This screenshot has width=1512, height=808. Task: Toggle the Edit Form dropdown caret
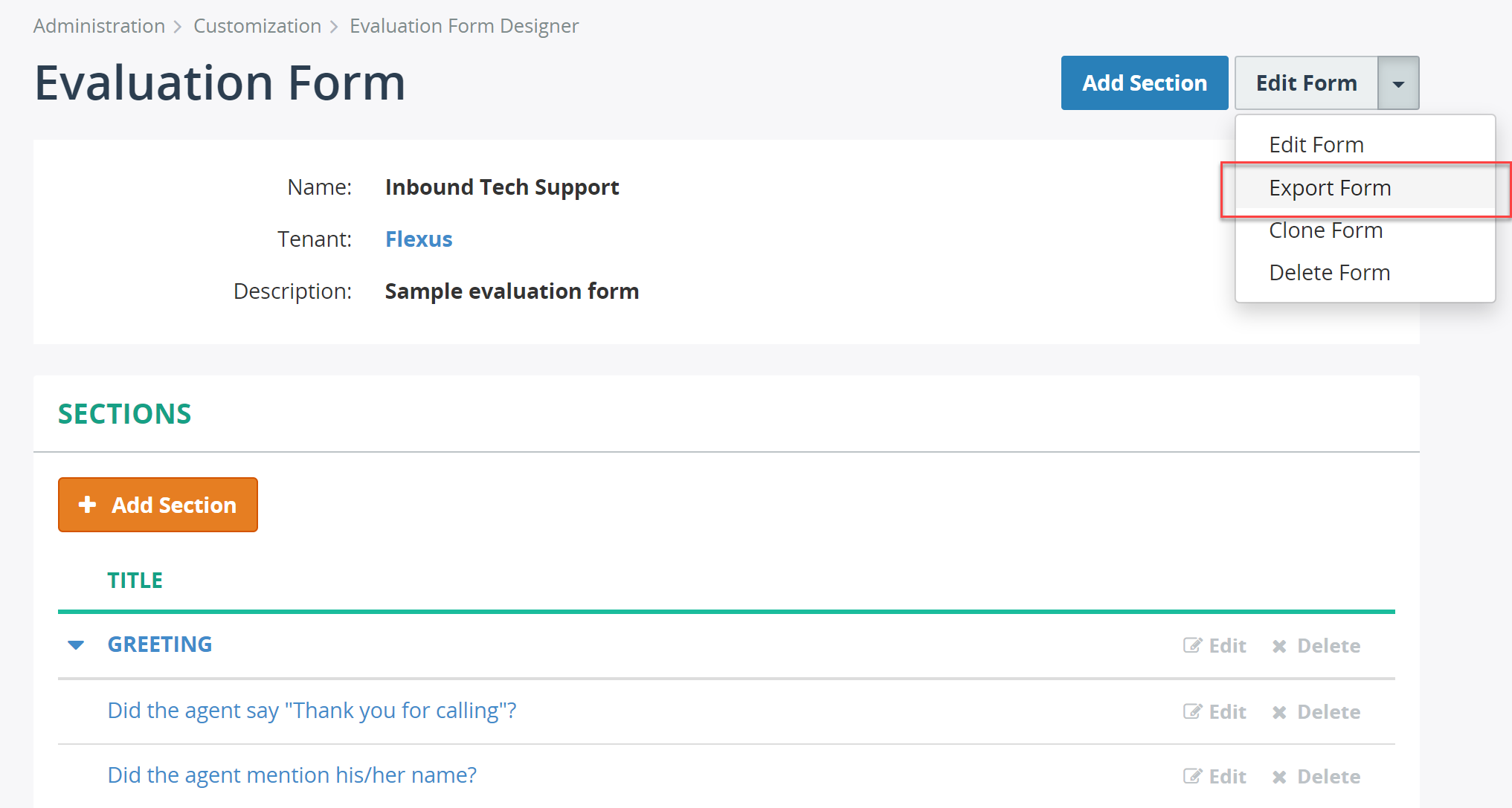(1398, 83)
